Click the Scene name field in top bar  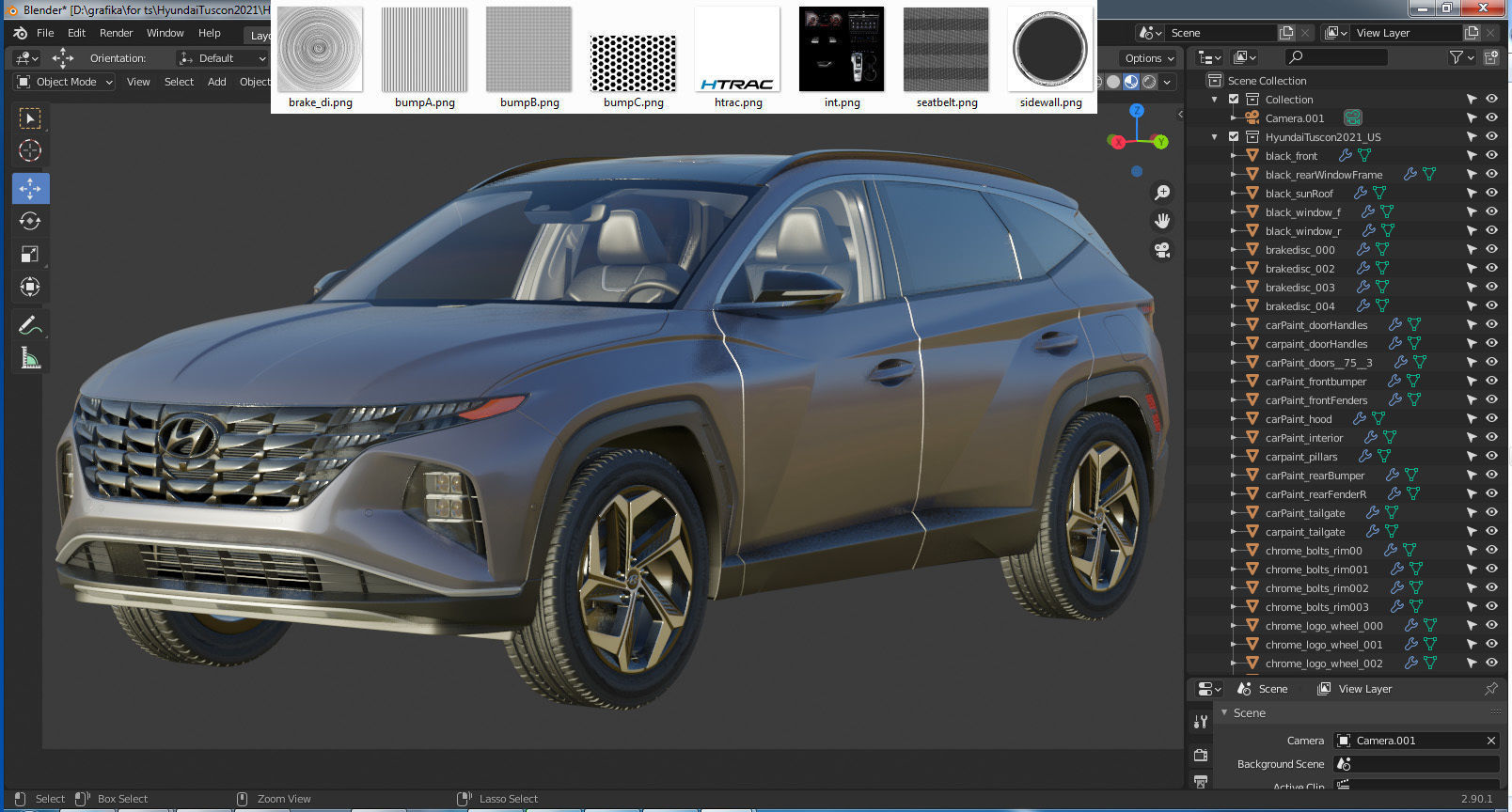[x=1221, y=33]
